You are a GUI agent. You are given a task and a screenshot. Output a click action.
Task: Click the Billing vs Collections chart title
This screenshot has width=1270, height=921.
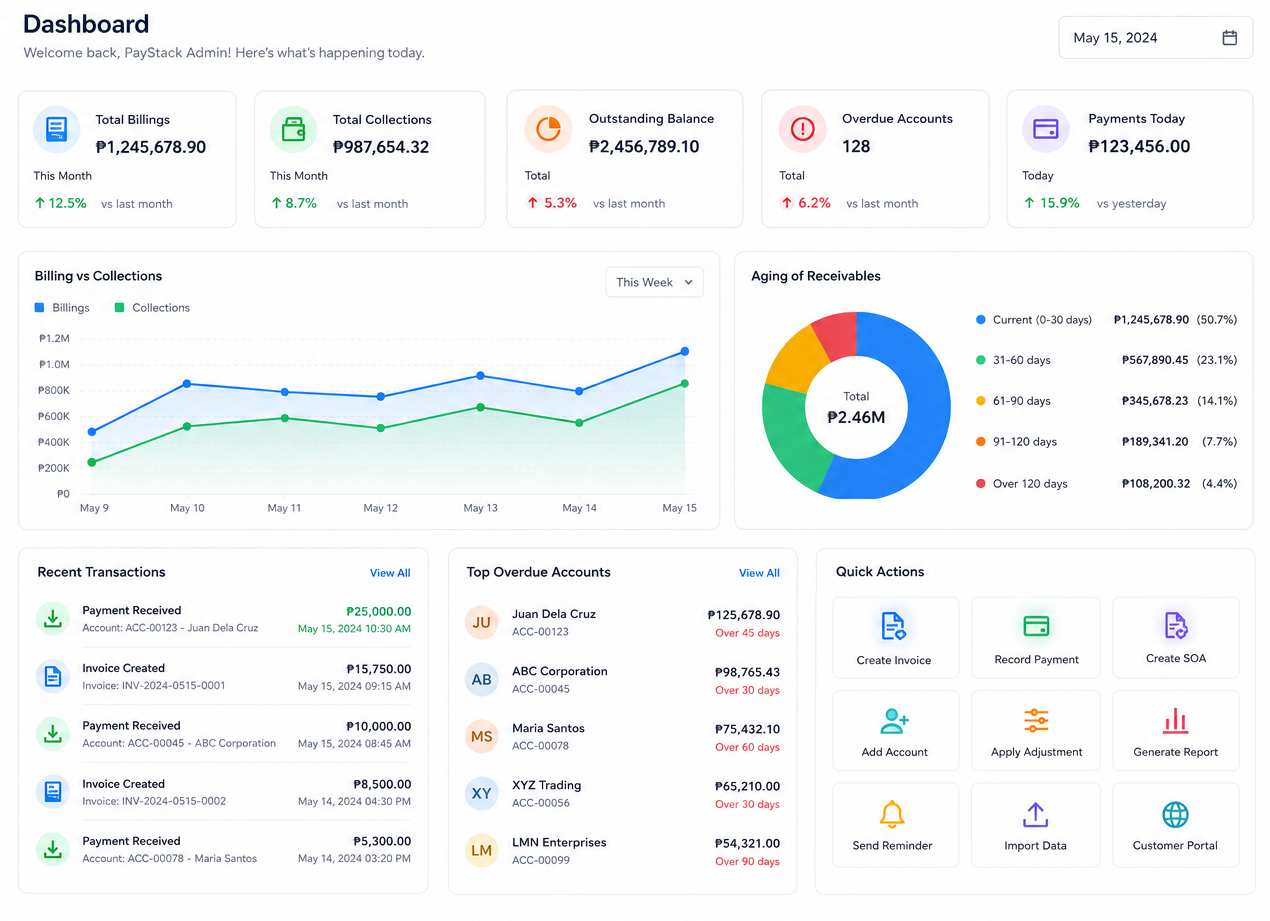tap(98, 276)
